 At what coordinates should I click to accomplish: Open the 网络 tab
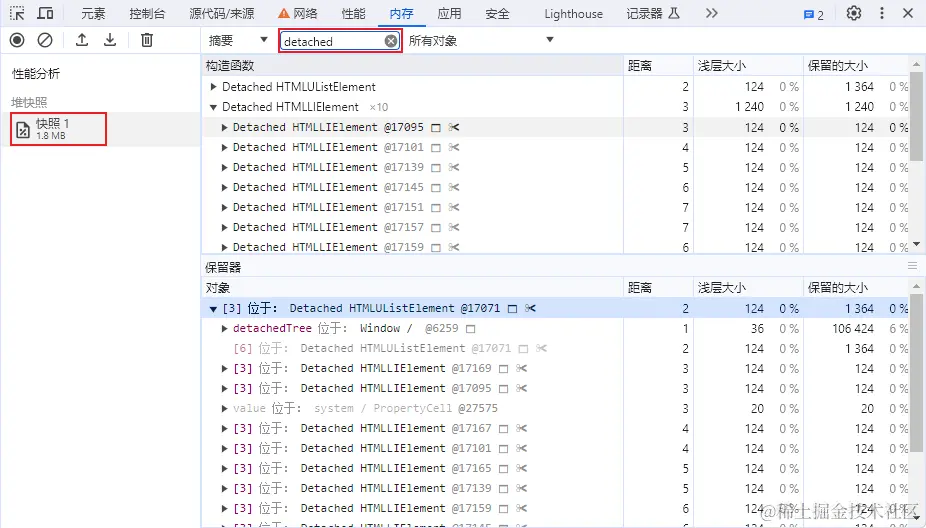coord(298,14)
